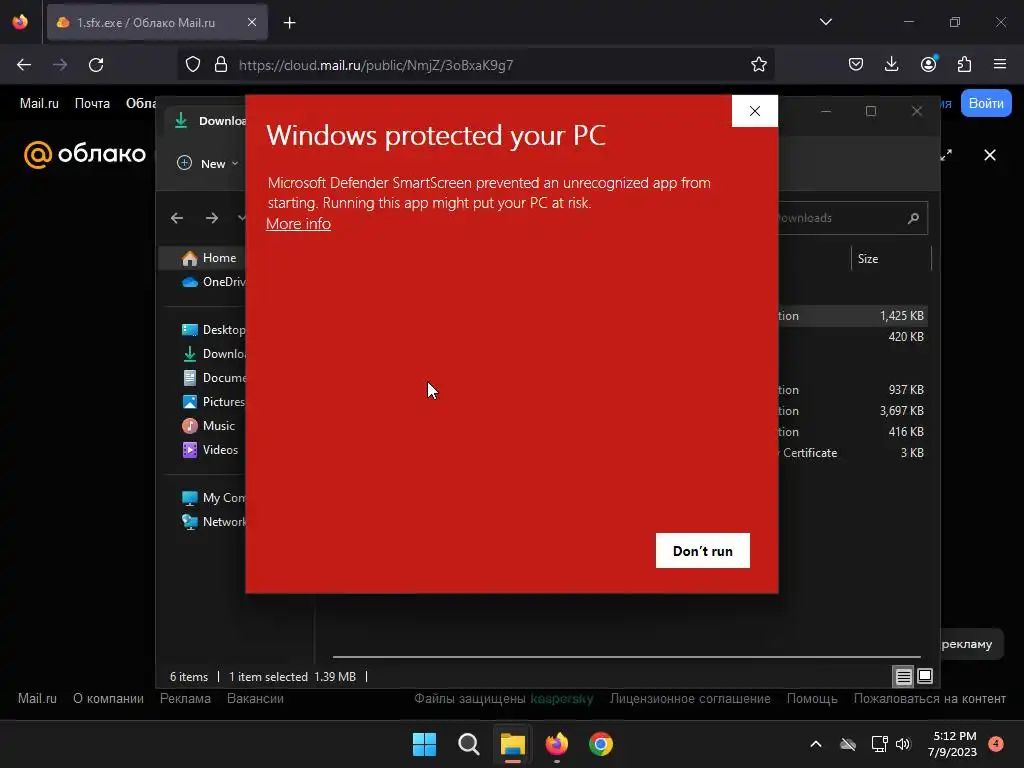
Task: Select the 937 KB file row
Action: click(x=852, y=390)
